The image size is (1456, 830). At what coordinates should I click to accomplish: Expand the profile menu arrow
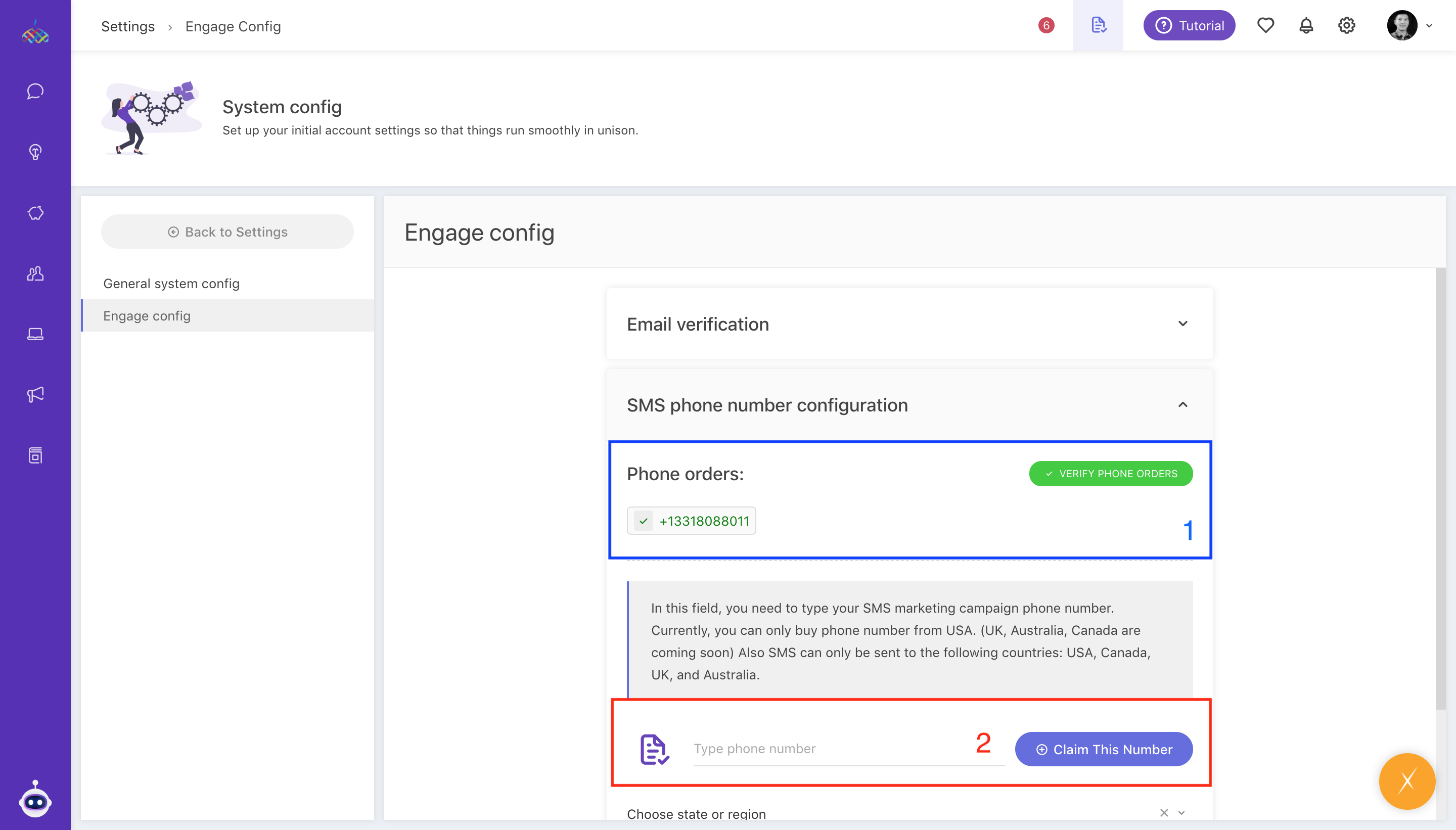(x=1429, y=26)
